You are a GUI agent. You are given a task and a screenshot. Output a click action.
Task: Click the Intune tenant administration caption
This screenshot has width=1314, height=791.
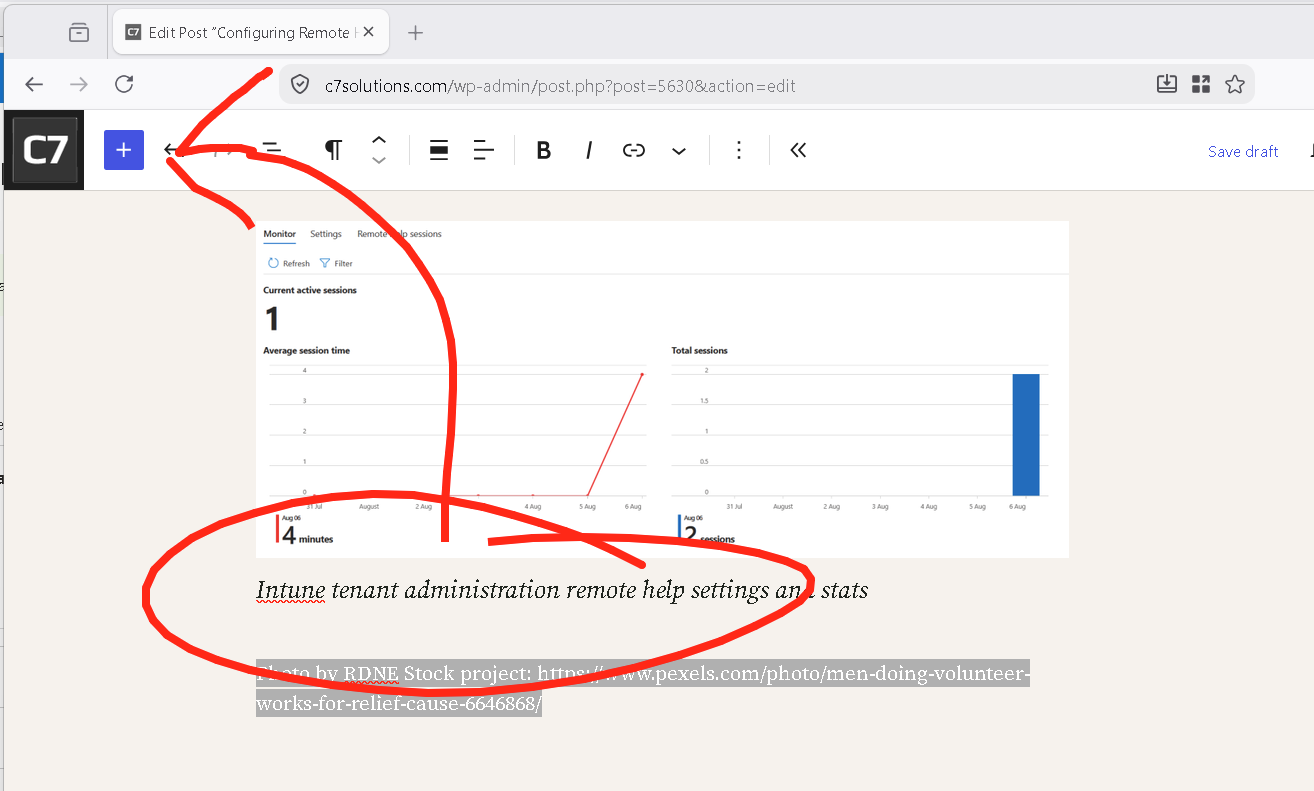tap(562, 590)
